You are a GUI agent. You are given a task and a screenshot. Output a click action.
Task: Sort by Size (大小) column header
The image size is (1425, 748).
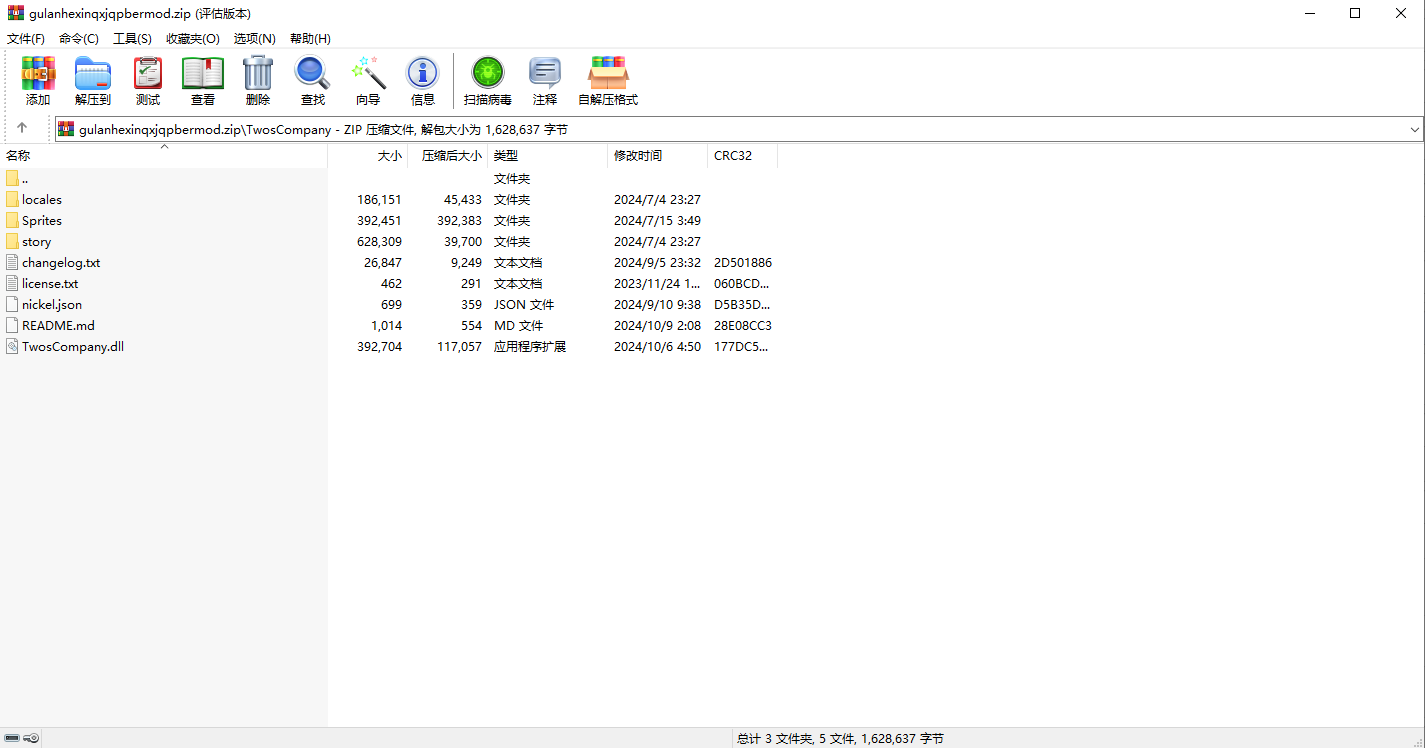coord(368,156)
